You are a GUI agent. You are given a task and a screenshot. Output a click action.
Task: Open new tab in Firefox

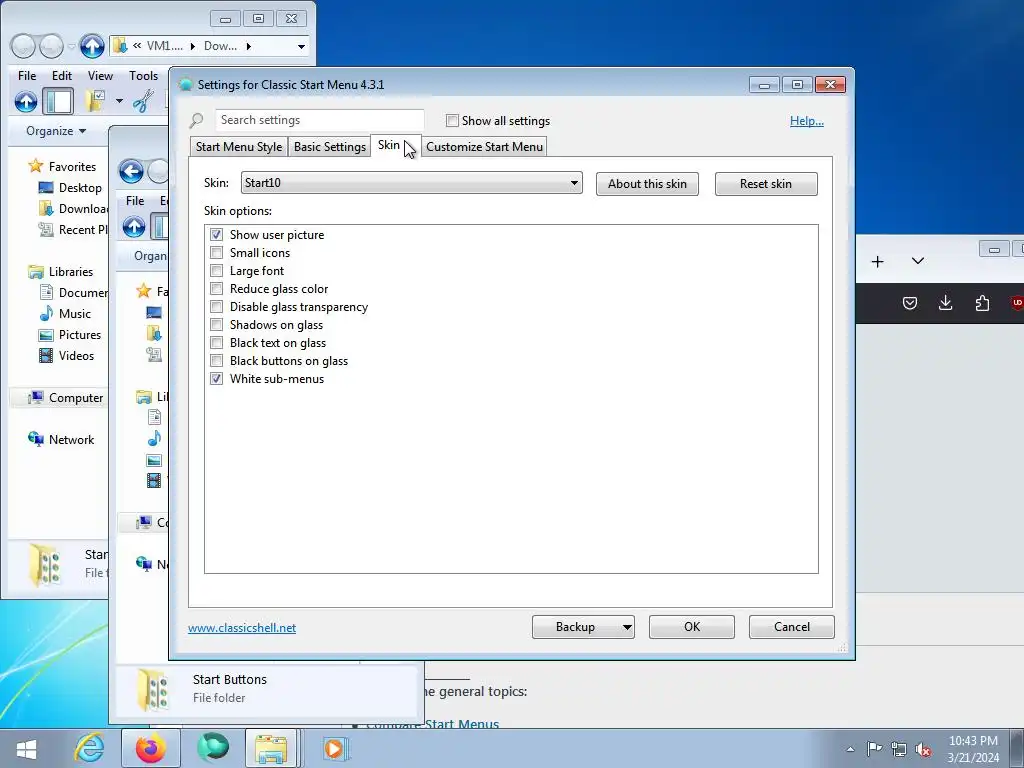[878, 262]
